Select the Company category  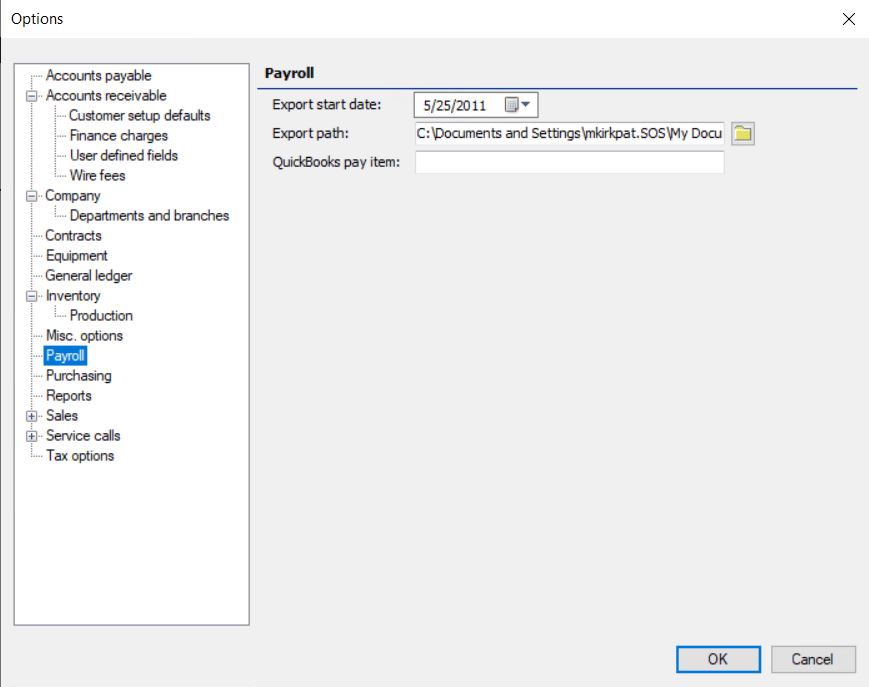(x=73, y=196)
